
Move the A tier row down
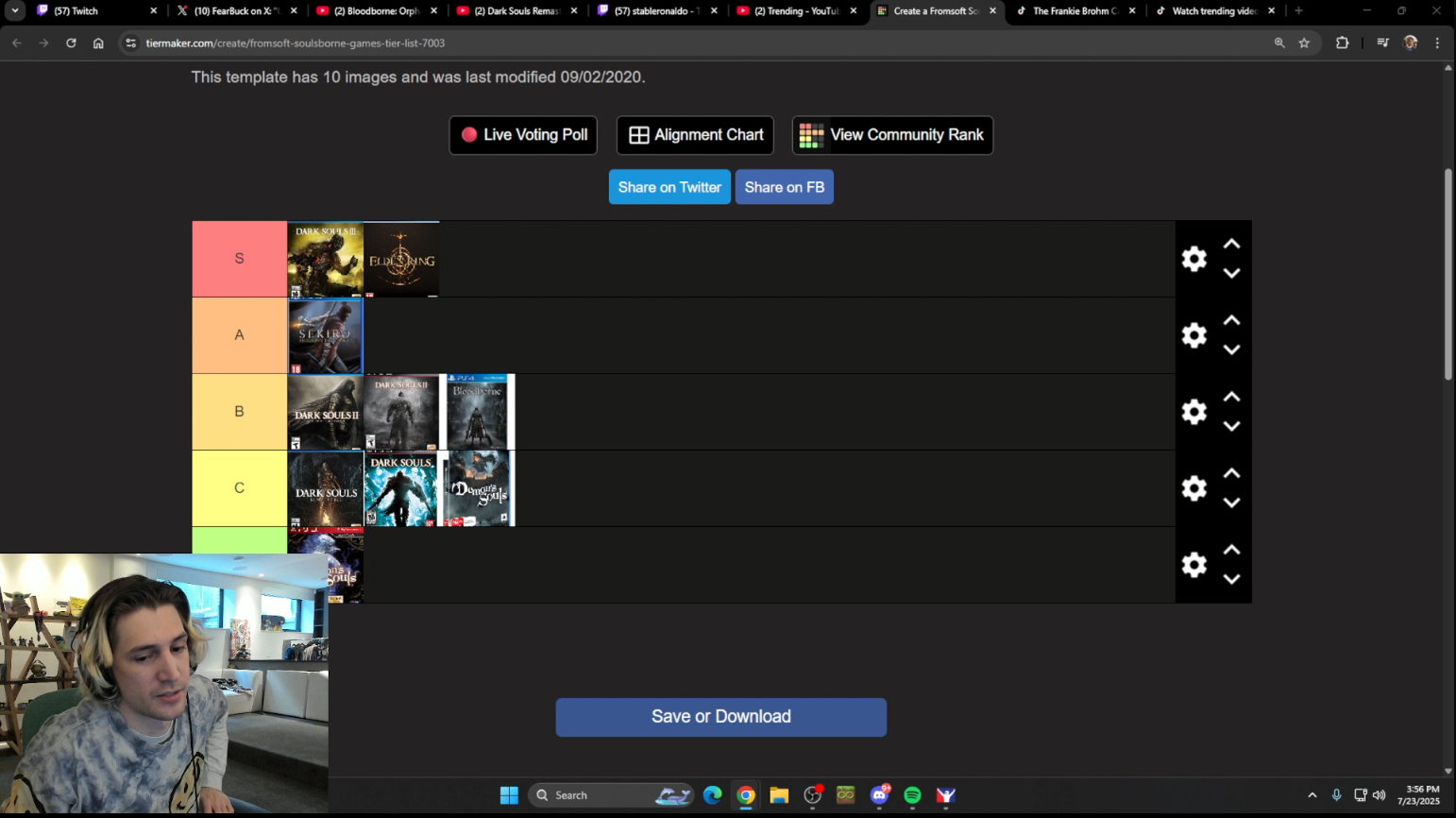pyautogui.click(x=1231, y=349)
